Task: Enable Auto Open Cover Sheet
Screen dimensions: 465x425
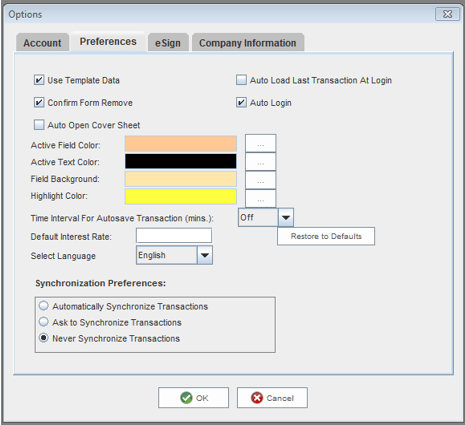Action: coord(39,125)
